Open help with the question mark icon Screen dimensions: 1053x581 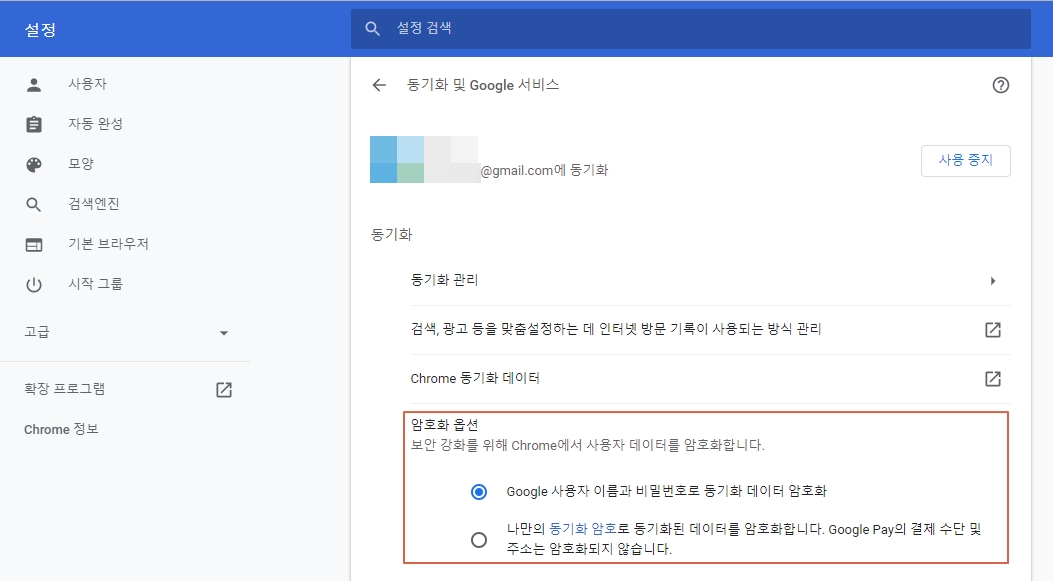[1001, 85]
